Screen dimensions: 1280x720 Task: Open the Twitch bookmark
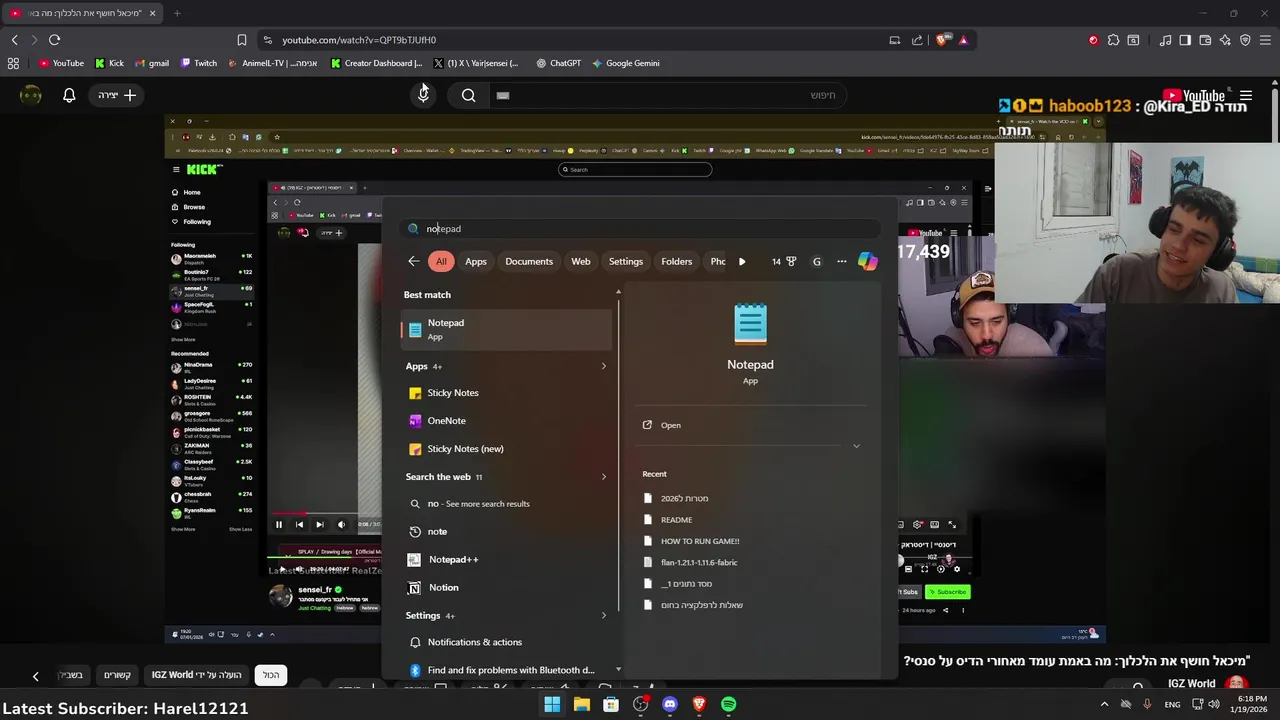[x=199, y=63]
